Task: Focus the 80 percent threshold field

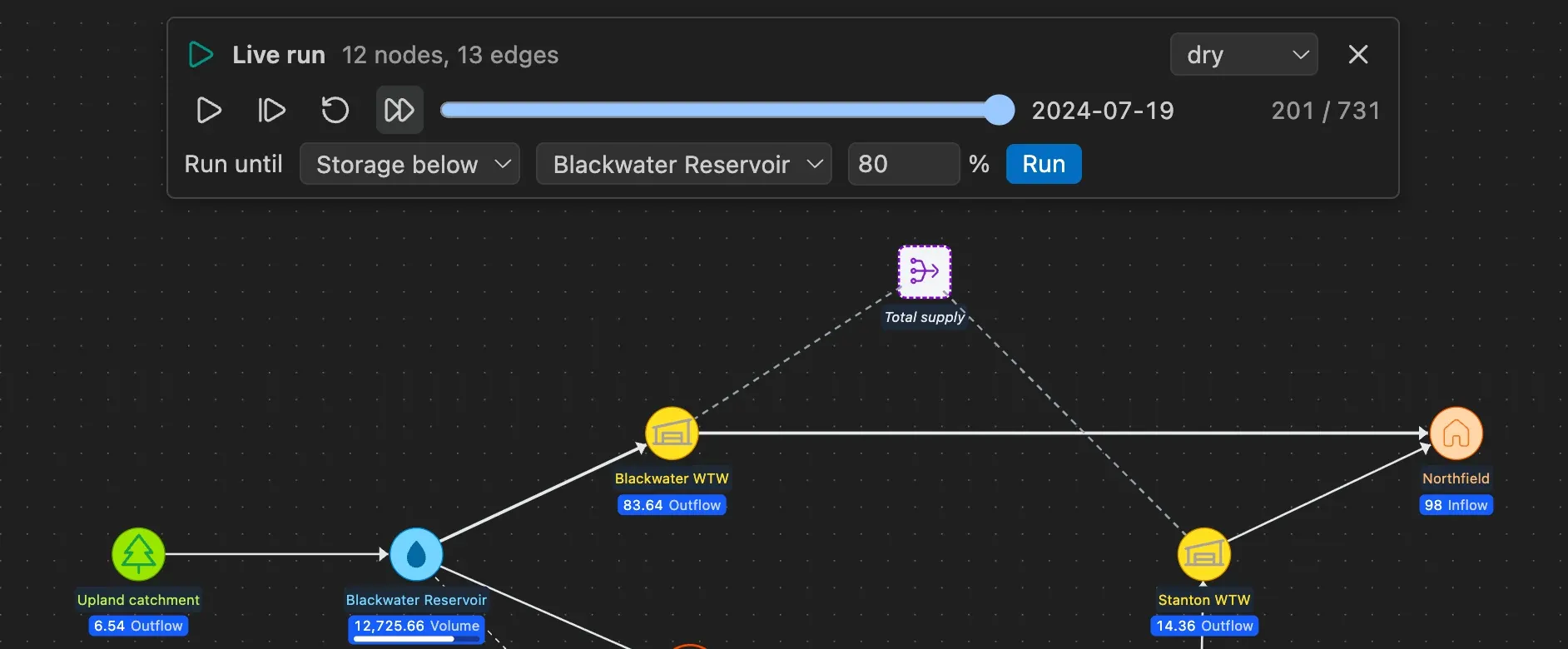Action: (904, 164)
